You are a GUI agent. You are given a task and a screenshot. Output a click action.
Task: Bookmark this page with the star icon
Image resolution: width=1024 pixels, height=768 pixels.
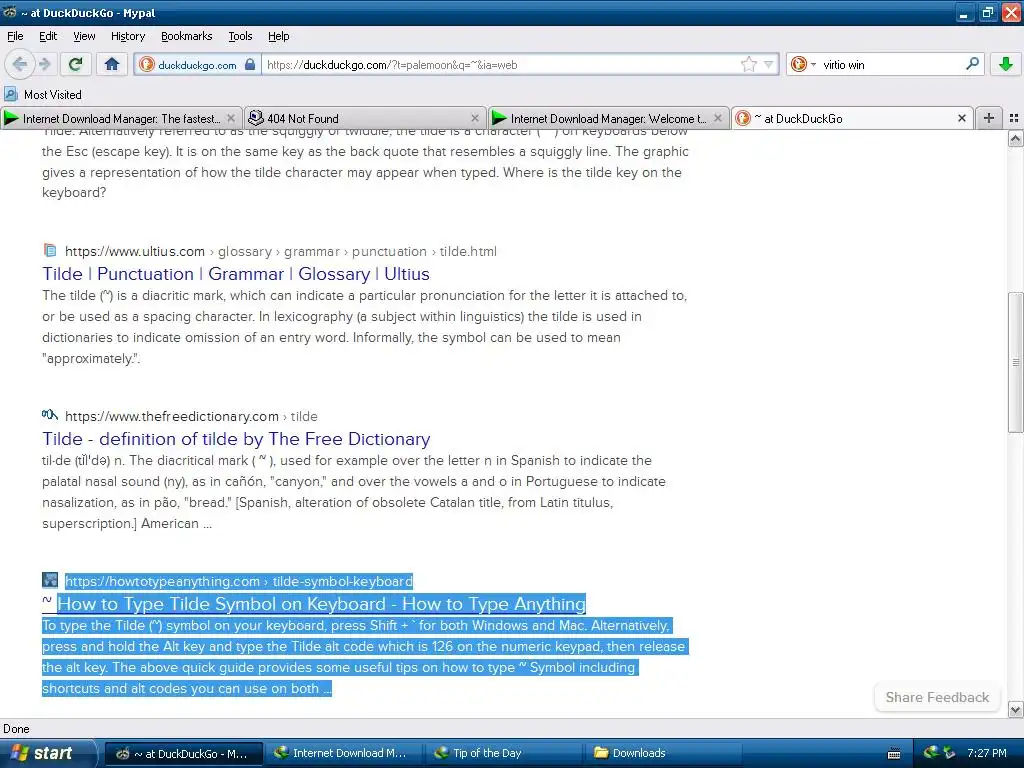click(748, 65)
